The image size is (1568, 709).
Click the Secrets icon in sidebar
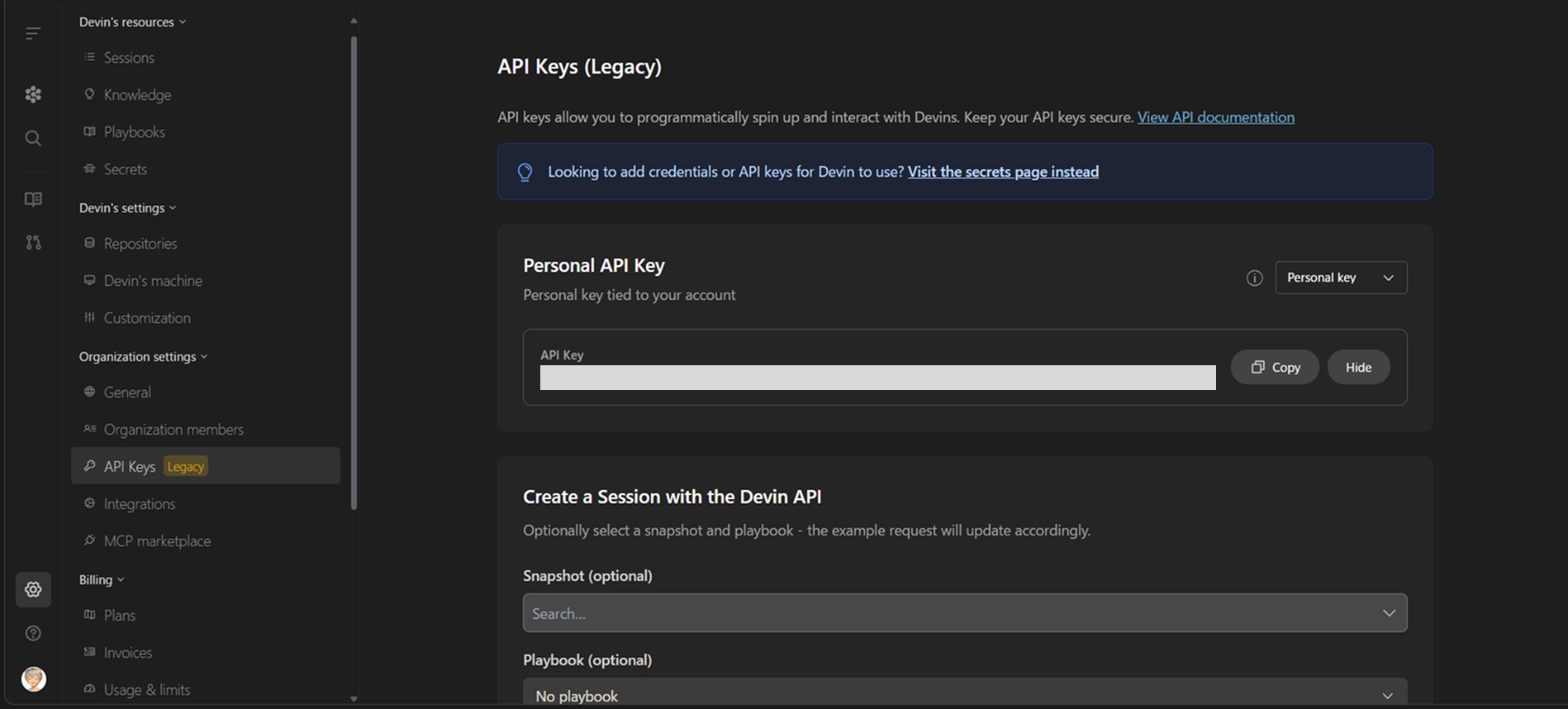[89, 169]
